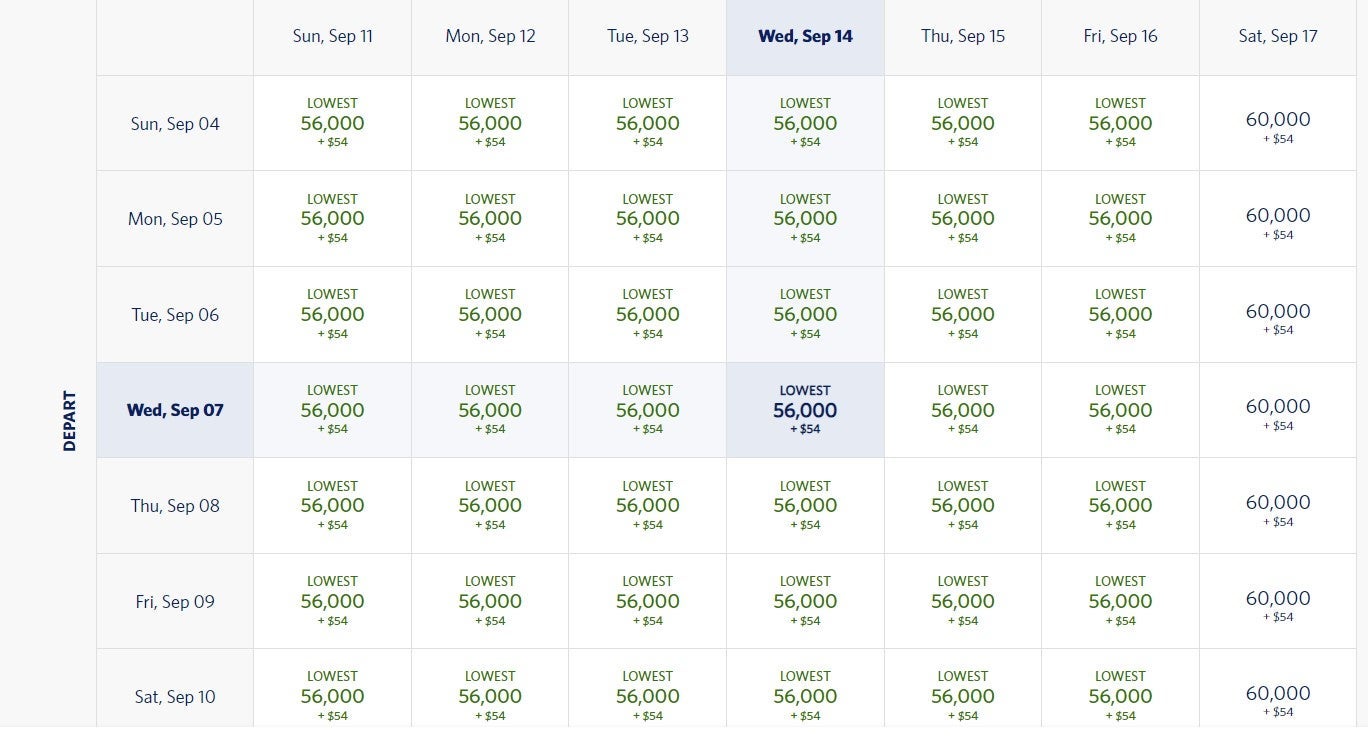Click the Sun, Sep 04 row header
Screen dimensions: 1368x739
(x=175, y=124)
